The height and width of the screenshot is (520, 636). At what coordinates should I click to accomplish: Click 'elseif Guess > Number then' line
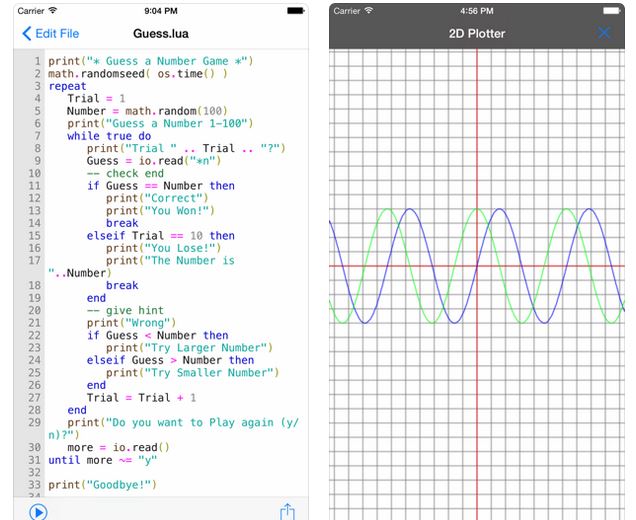click(x=170, y=361)
